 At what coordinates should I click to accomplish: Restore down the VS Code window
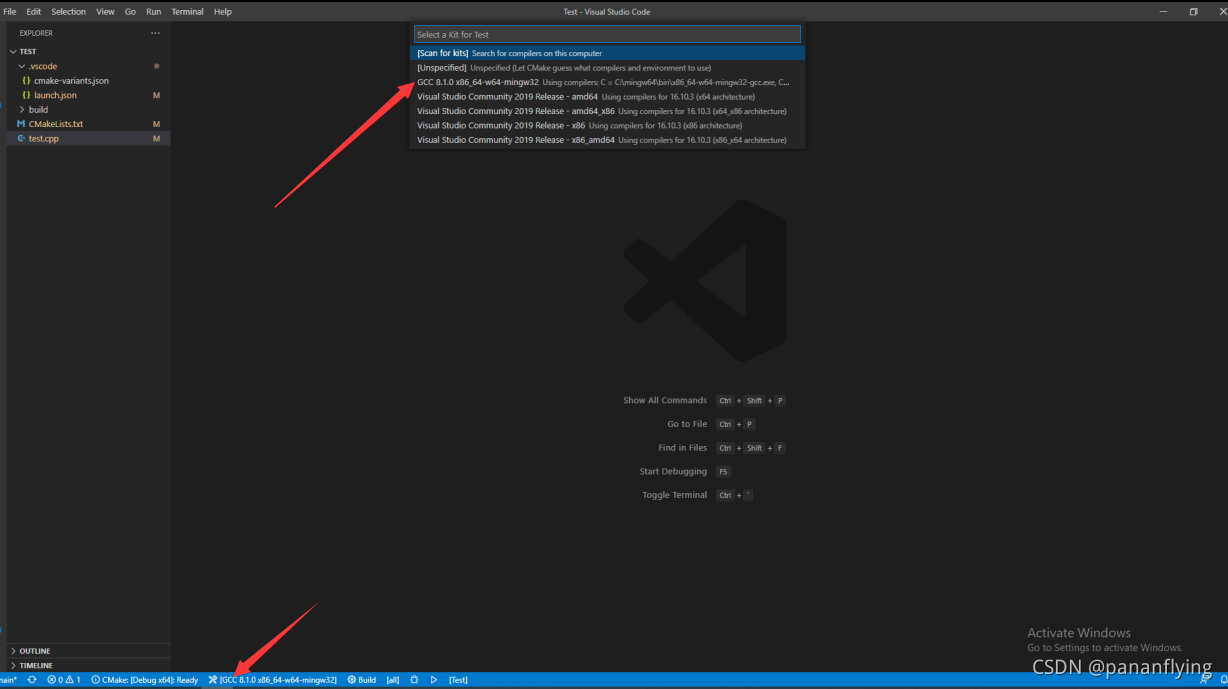point(1193,12)
